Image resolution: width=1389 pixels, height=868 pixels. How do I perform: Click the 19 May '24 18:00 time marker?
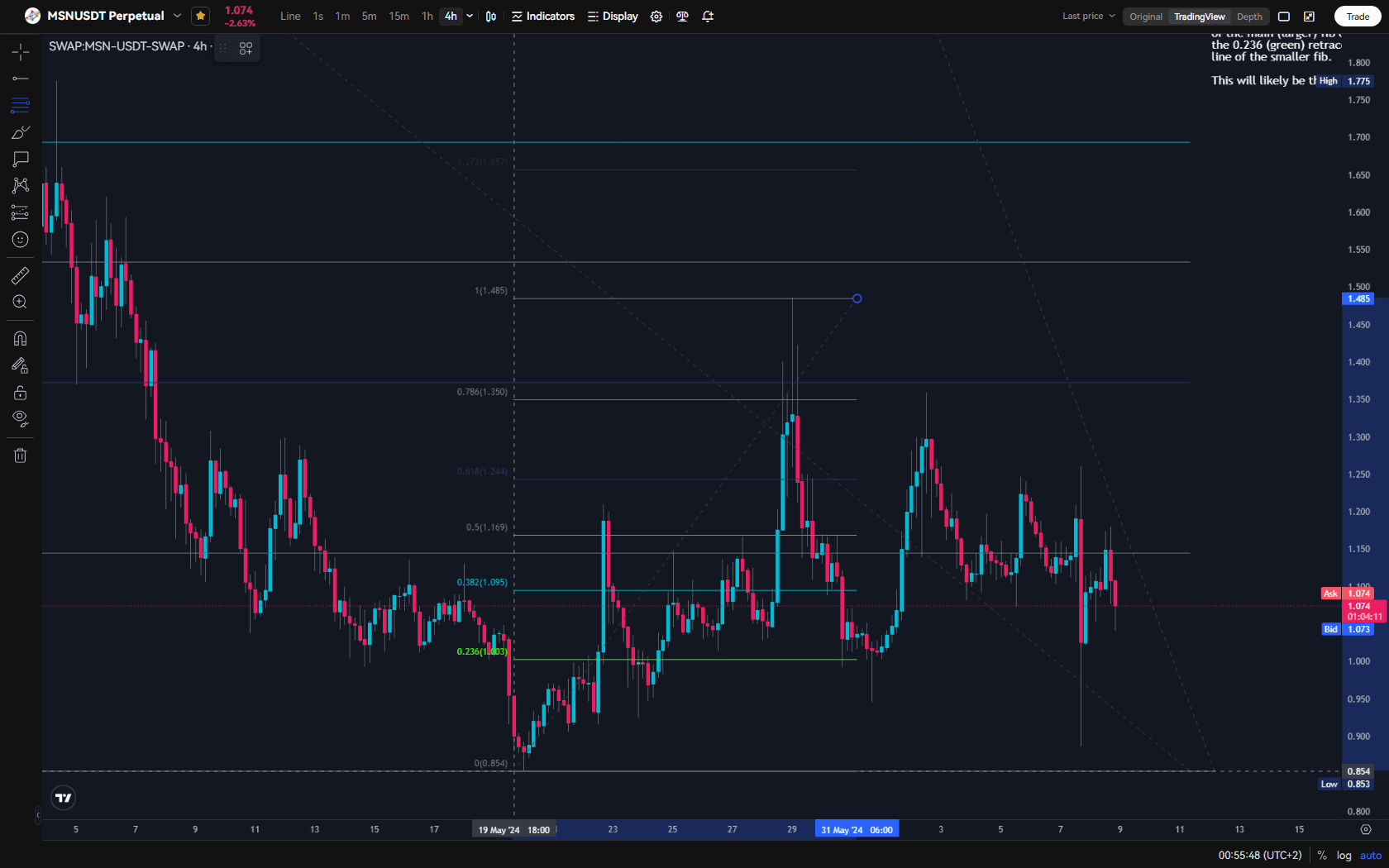[514, 830]
